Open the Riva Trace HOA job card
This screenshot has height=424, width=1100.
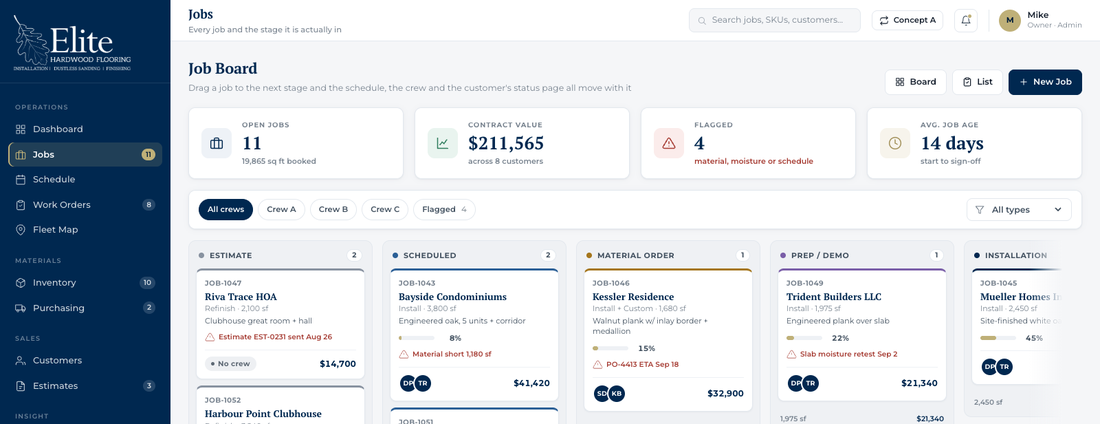click(x=280, y=324)
